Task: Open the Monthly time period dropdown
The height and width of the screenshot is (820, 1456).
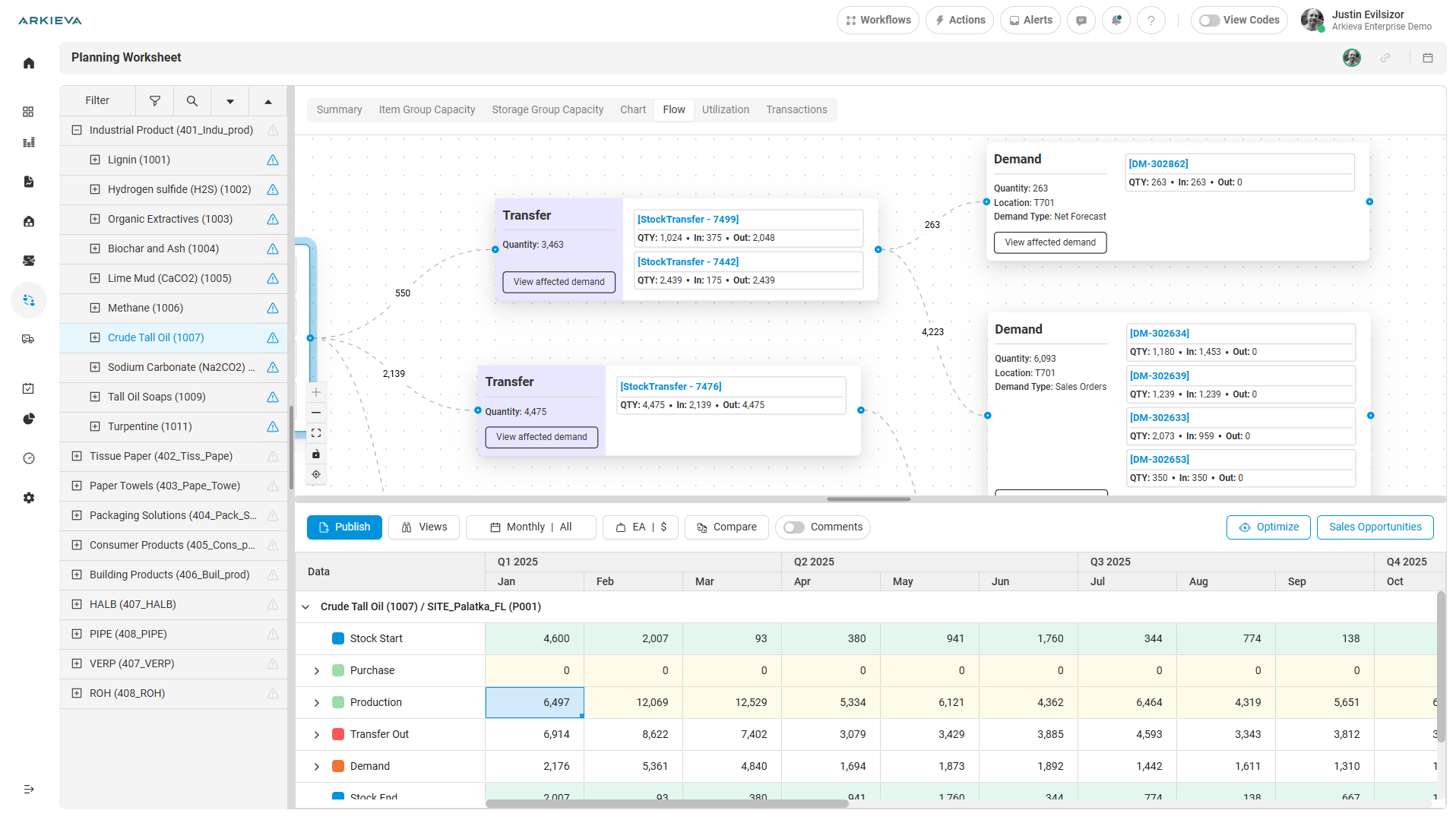Action: coord(525,527)
